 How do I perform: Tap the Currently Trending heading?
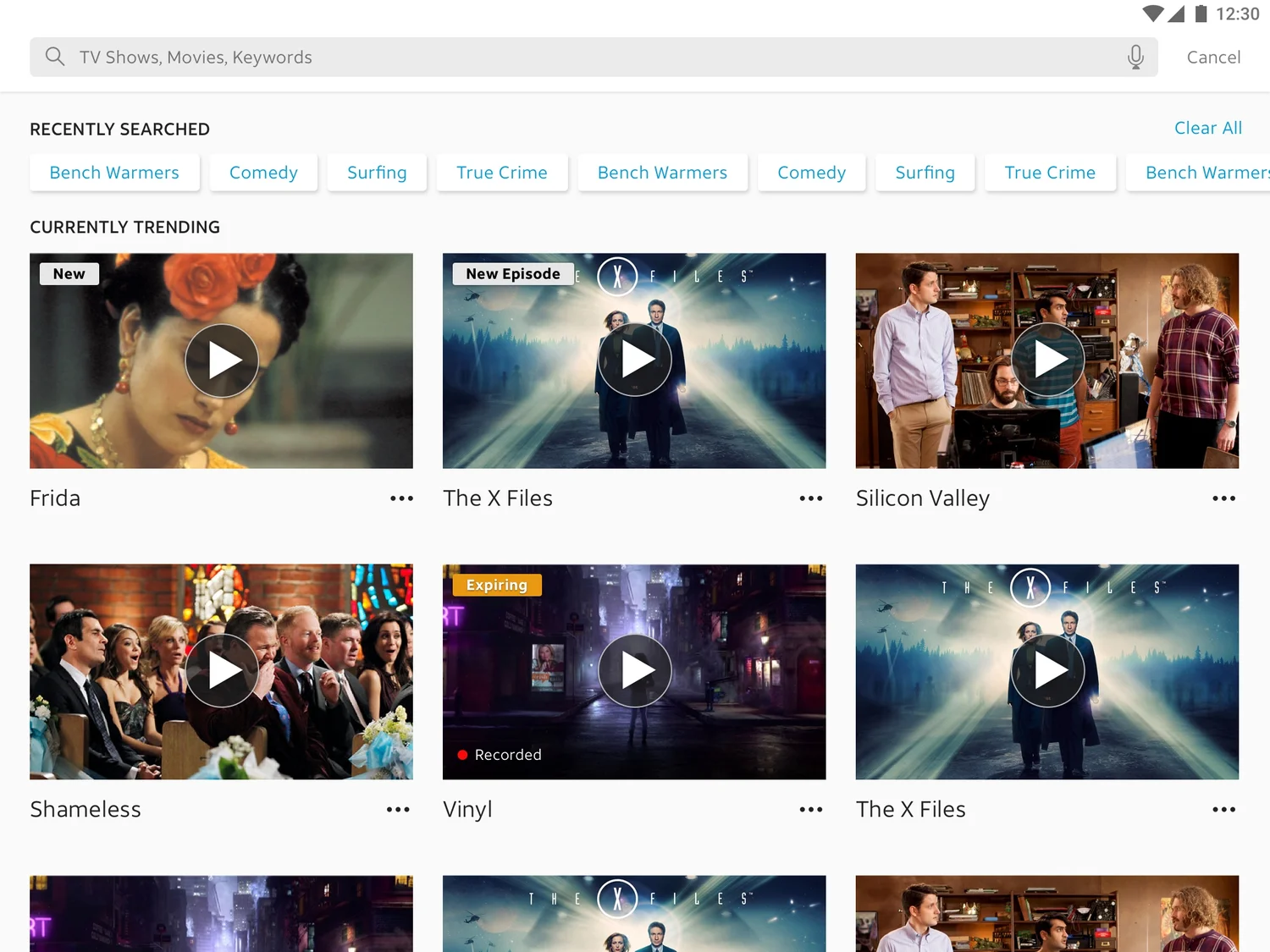[x=125, y=228]
